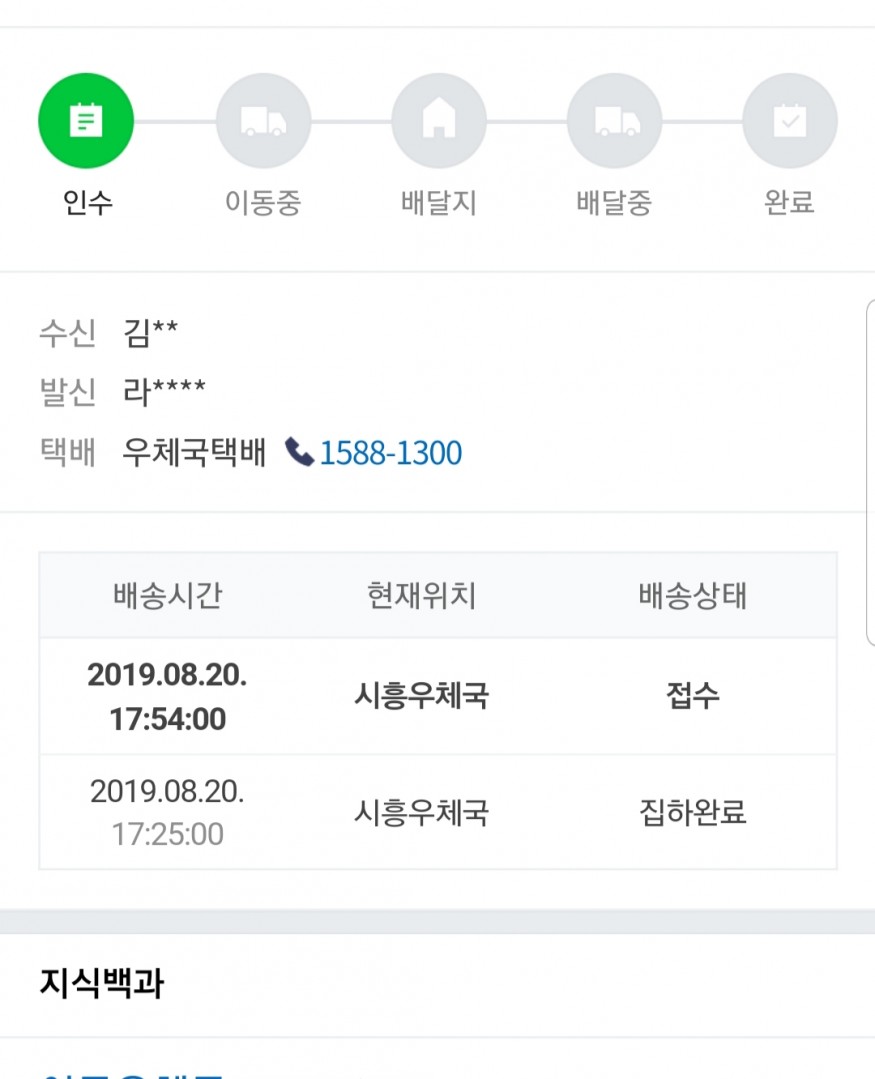Click the 현재위치 column header
Screen dimensions: 875x1079
(x=422, y=595)
